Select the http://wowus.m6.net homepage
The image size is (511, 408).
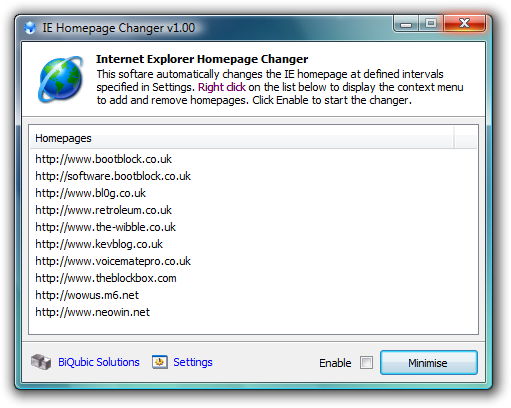(x=87, y=295)
